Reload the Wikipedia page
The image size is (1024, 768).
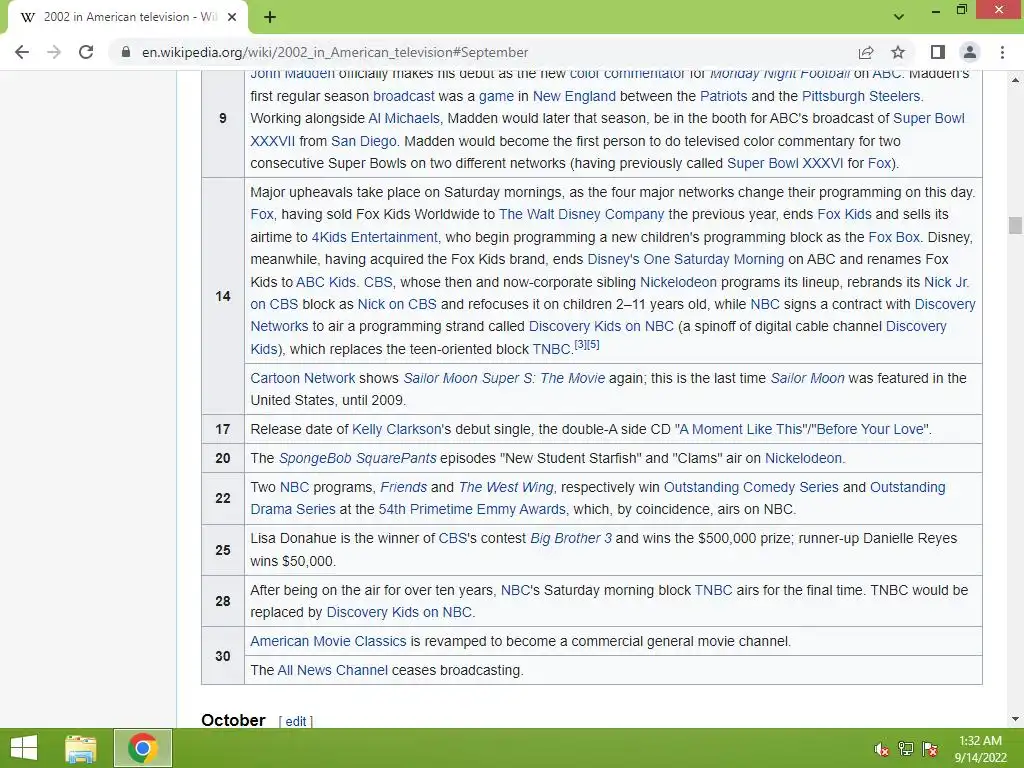point(86,52)
